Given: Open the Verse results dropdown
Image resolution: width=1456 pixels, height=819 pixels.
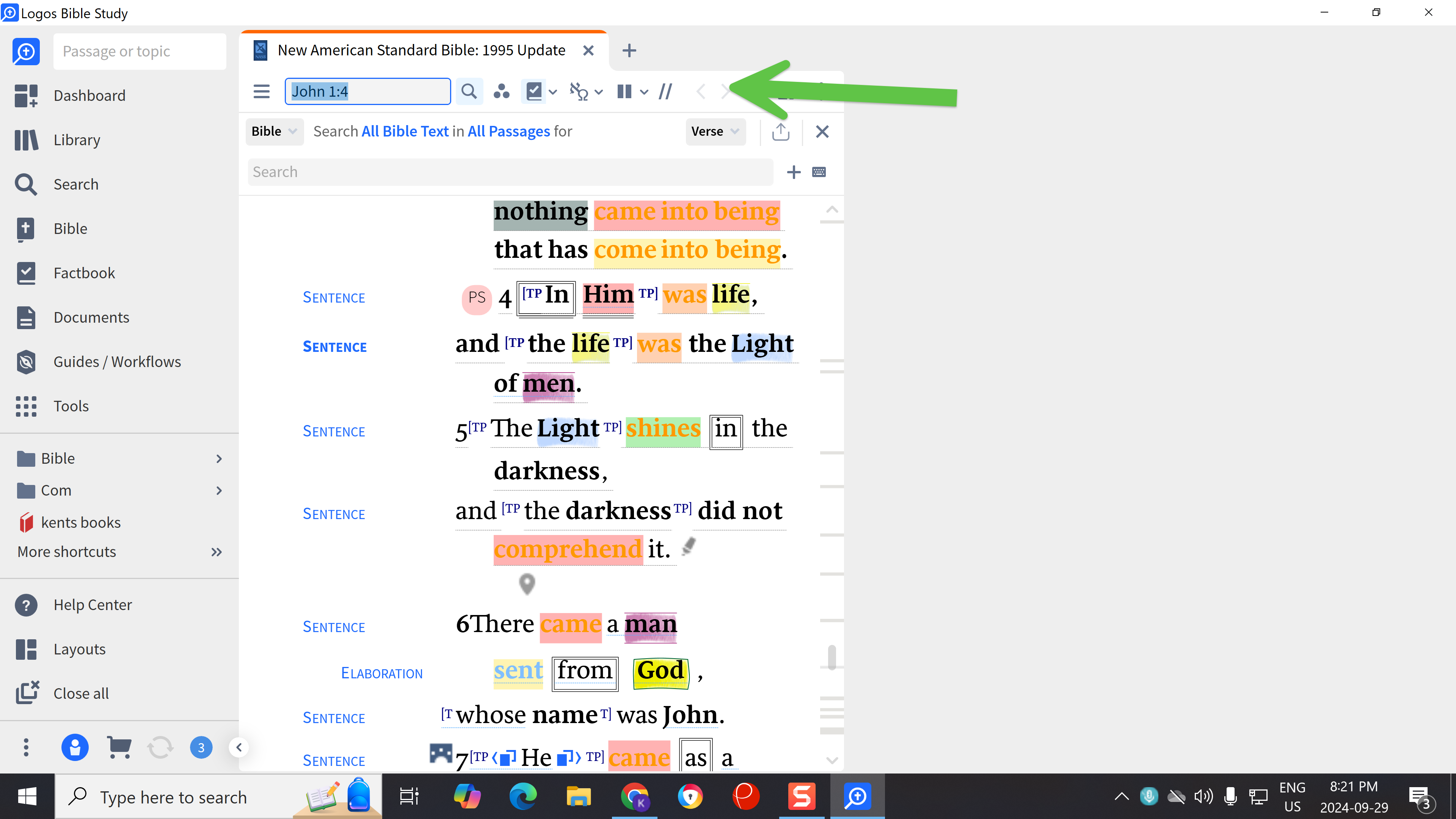Looking at the screenshot, I should point(715,131).
